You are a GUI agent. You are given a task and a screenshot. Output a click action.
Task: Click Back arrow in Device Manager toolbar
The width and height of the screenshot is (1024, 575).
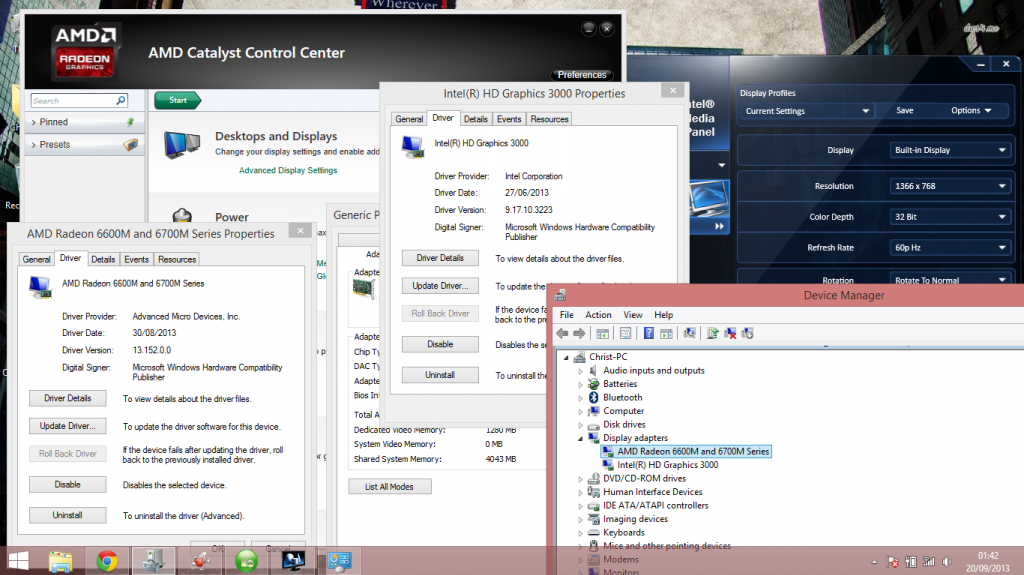click(562, 333)
